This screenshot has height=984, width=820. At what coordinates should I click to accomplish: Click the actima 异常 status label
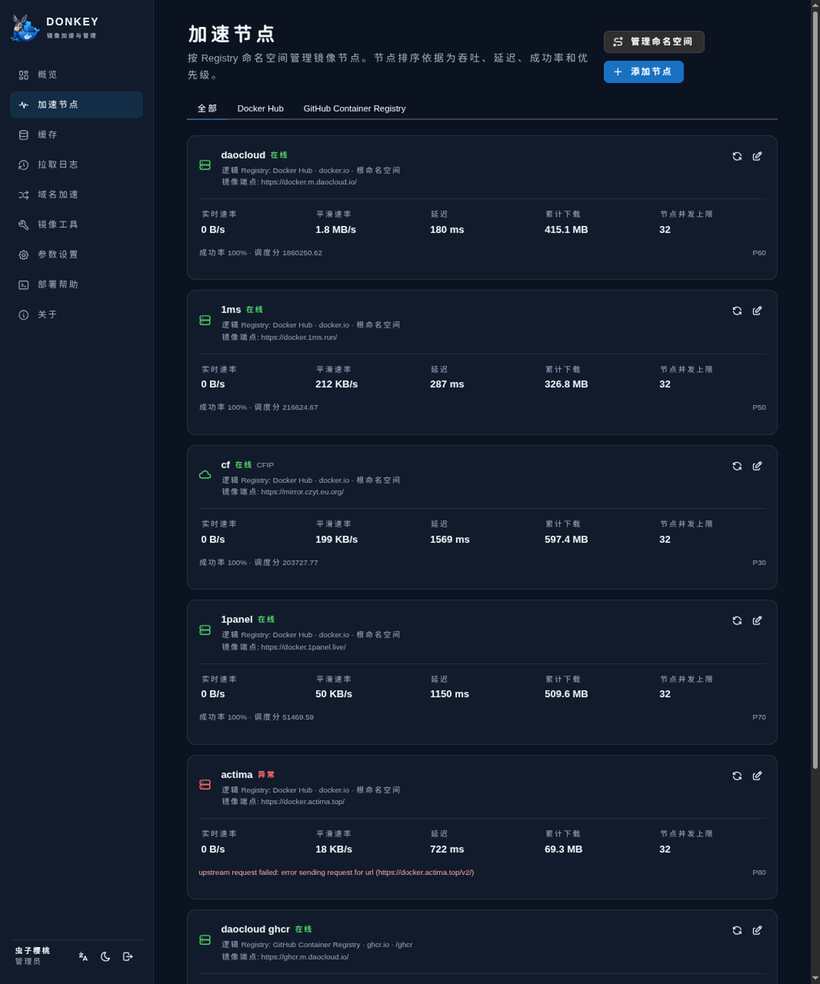[266, 774]
